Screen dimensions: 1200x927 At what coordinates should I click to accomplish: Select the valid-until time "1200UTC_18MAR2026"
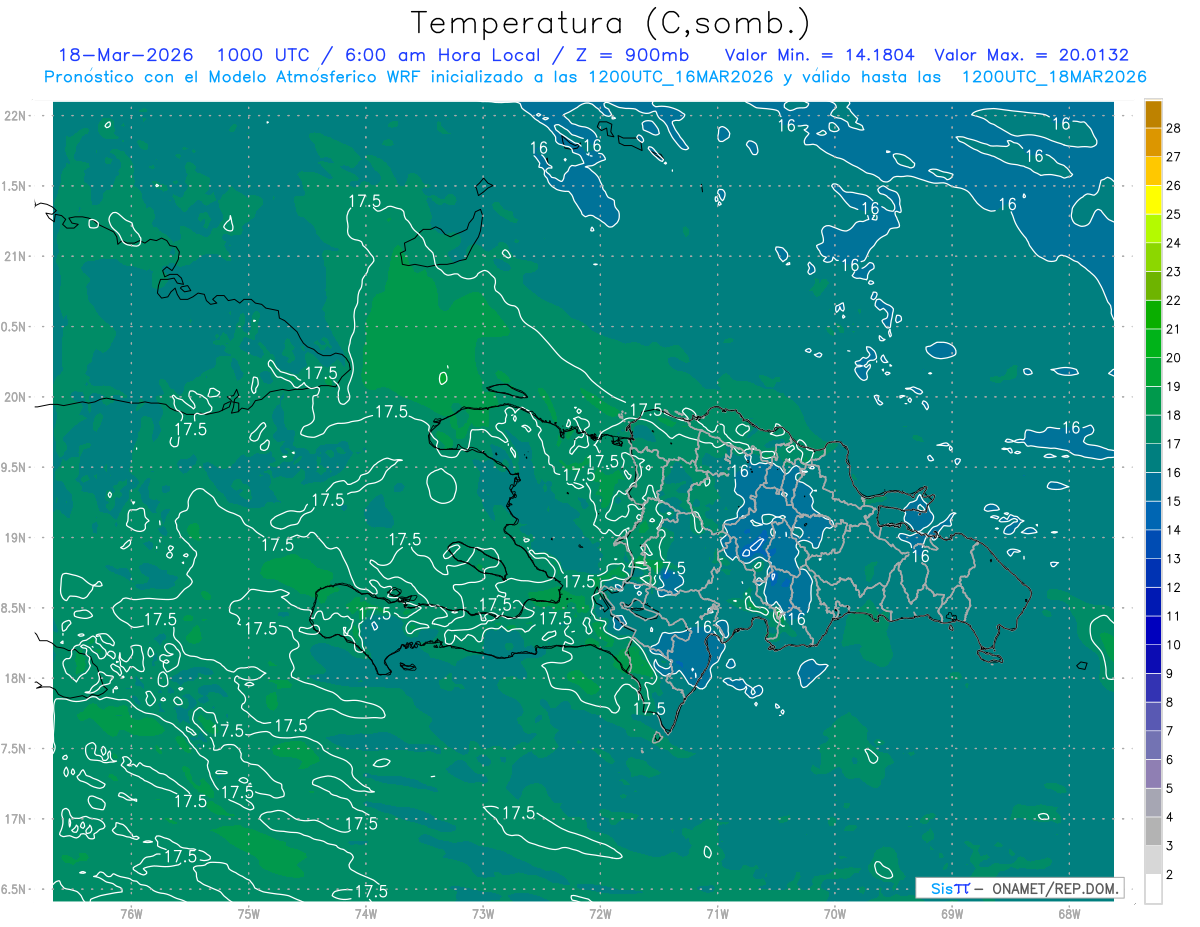coord(1053,77)
